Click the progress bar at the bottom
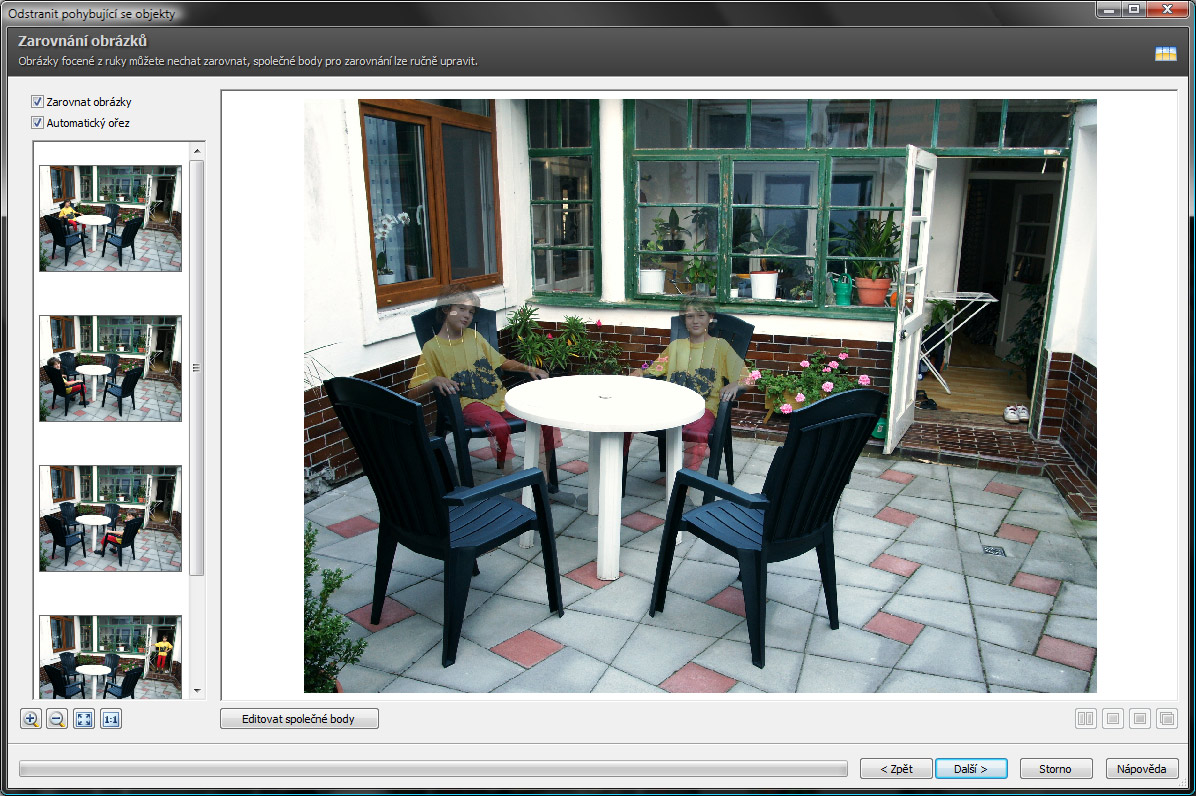This screenshot has width=1196, height=796. tap(433, 769)
